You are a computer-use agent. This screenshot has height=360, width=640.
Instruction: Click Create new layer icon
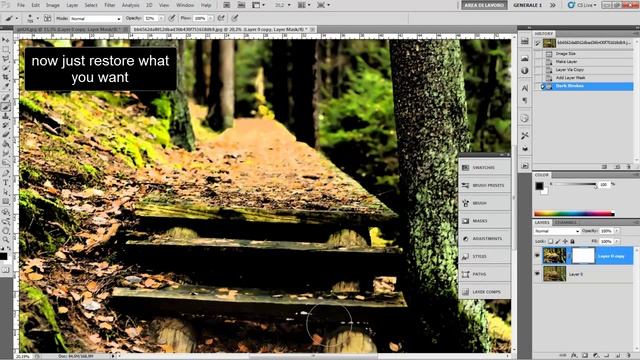tap(618, 356)
